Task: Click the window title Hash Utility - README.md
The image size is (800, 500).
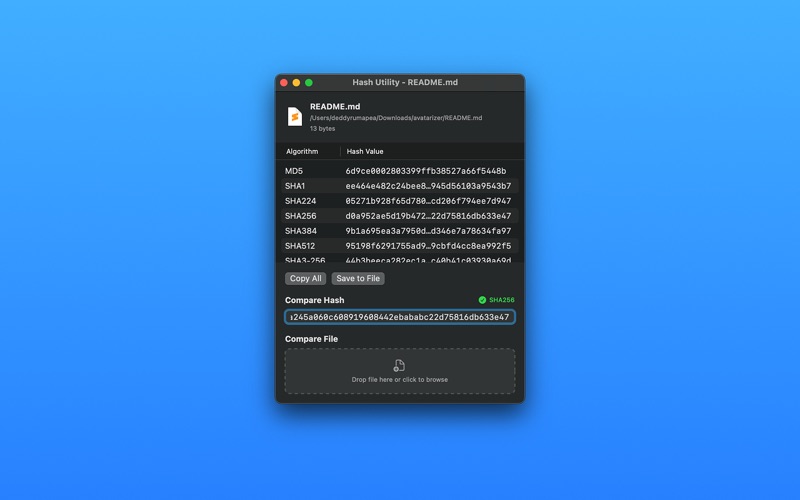Action: [405, 82]
